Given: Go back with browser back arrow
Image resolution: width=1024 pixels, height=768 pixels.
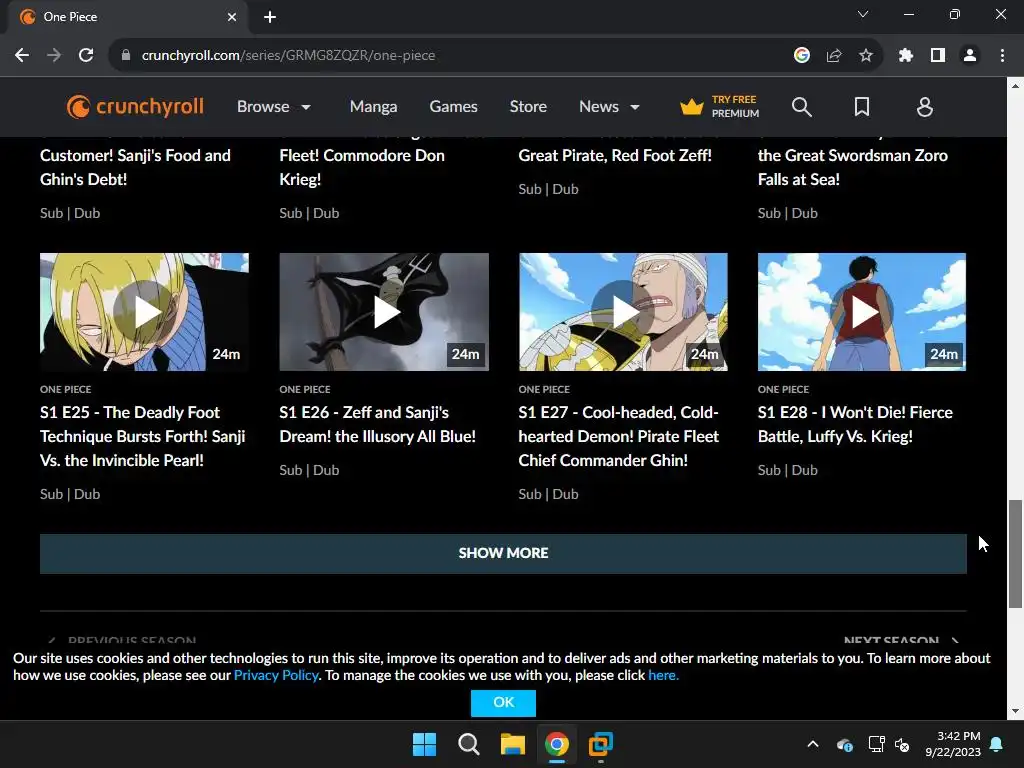Looking at the screenshot, I should (22, 56).
